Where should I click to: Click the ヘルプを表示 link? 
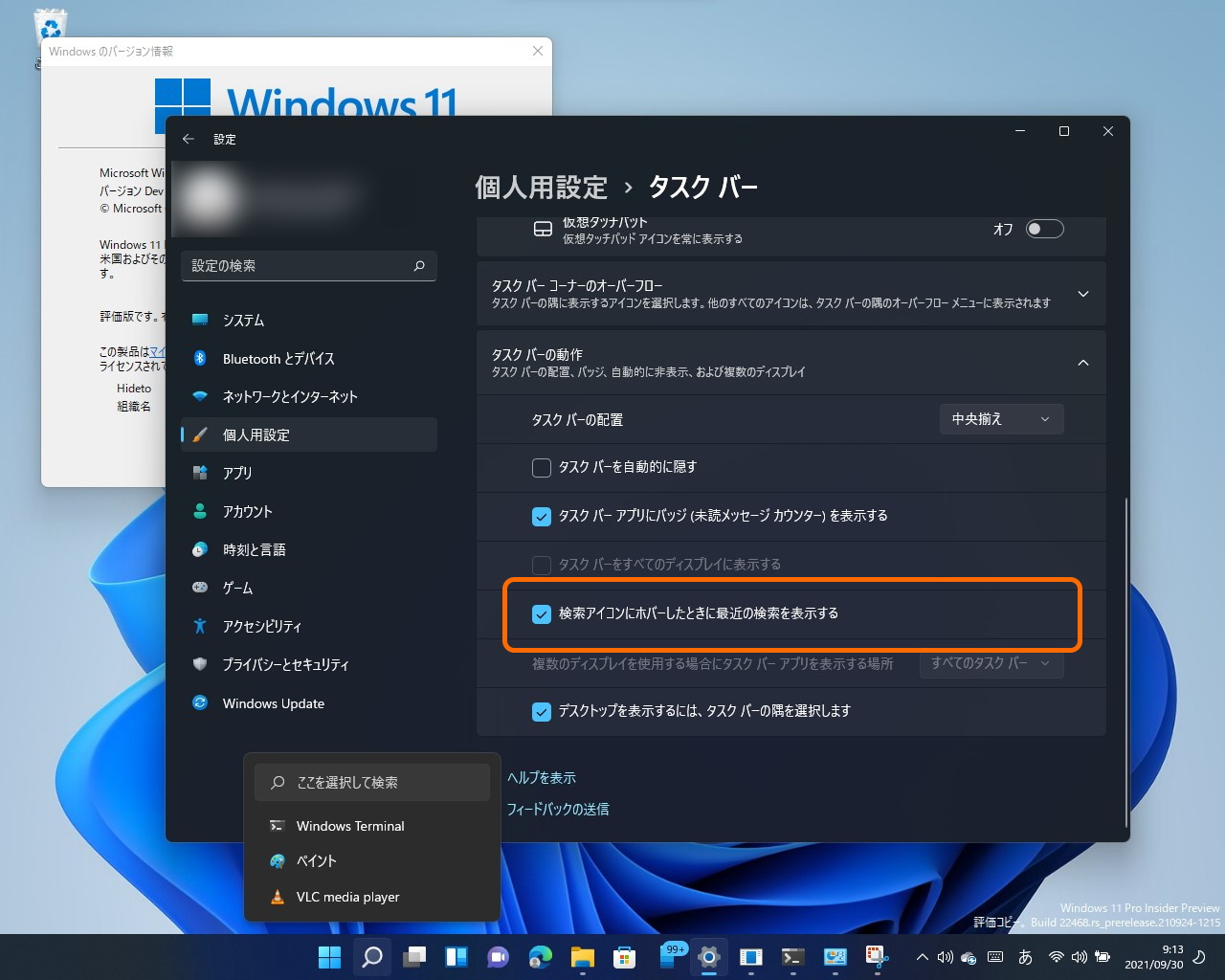tap(541, 777)
